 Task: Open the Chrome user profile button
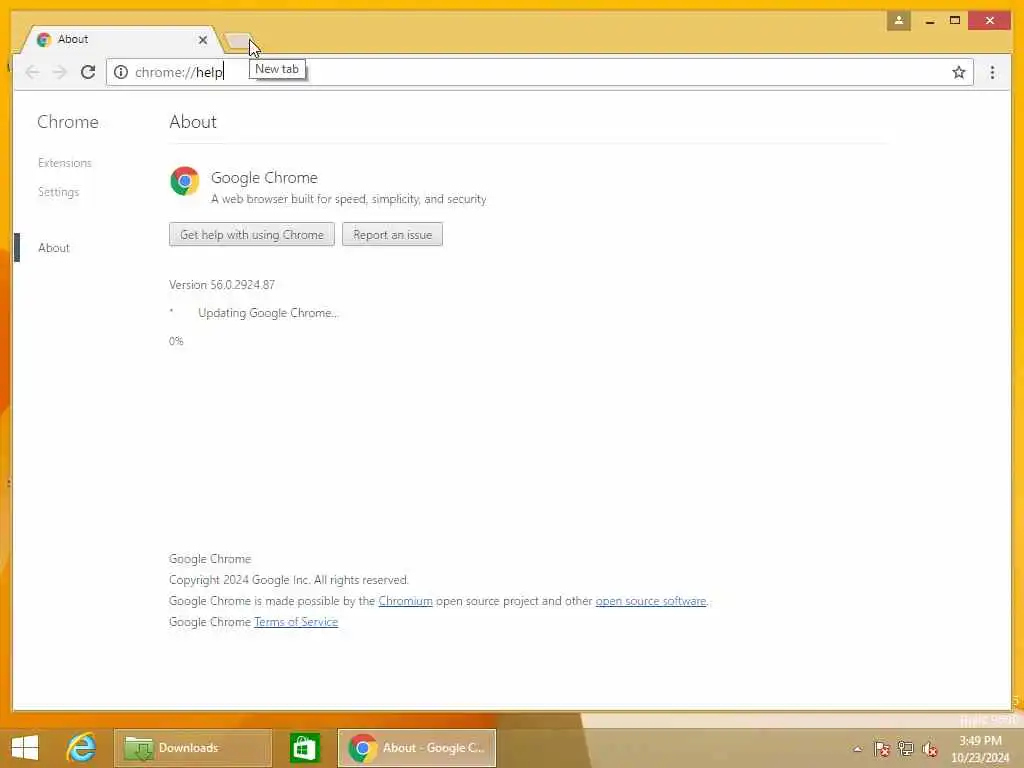click(x=899, y=20)
